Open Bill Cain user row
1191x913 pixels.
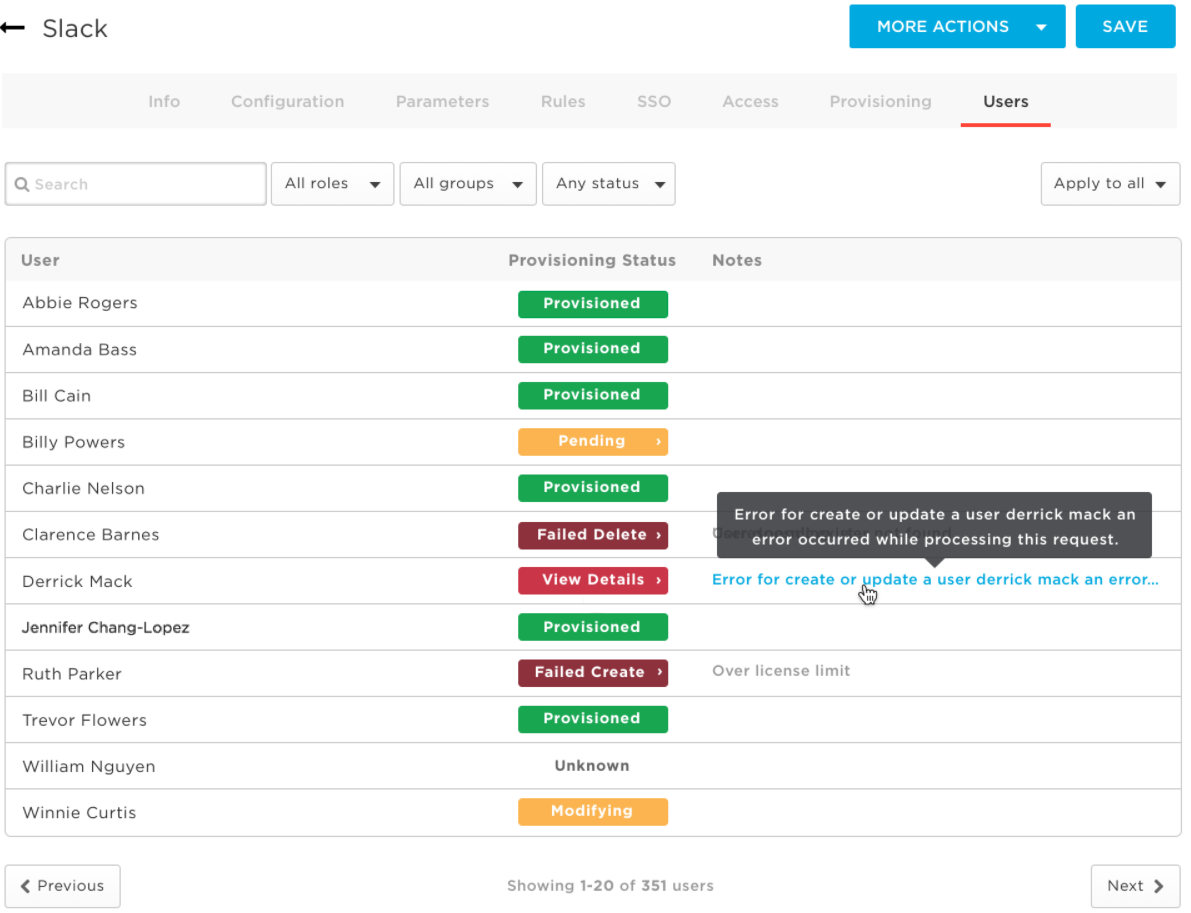592,396
